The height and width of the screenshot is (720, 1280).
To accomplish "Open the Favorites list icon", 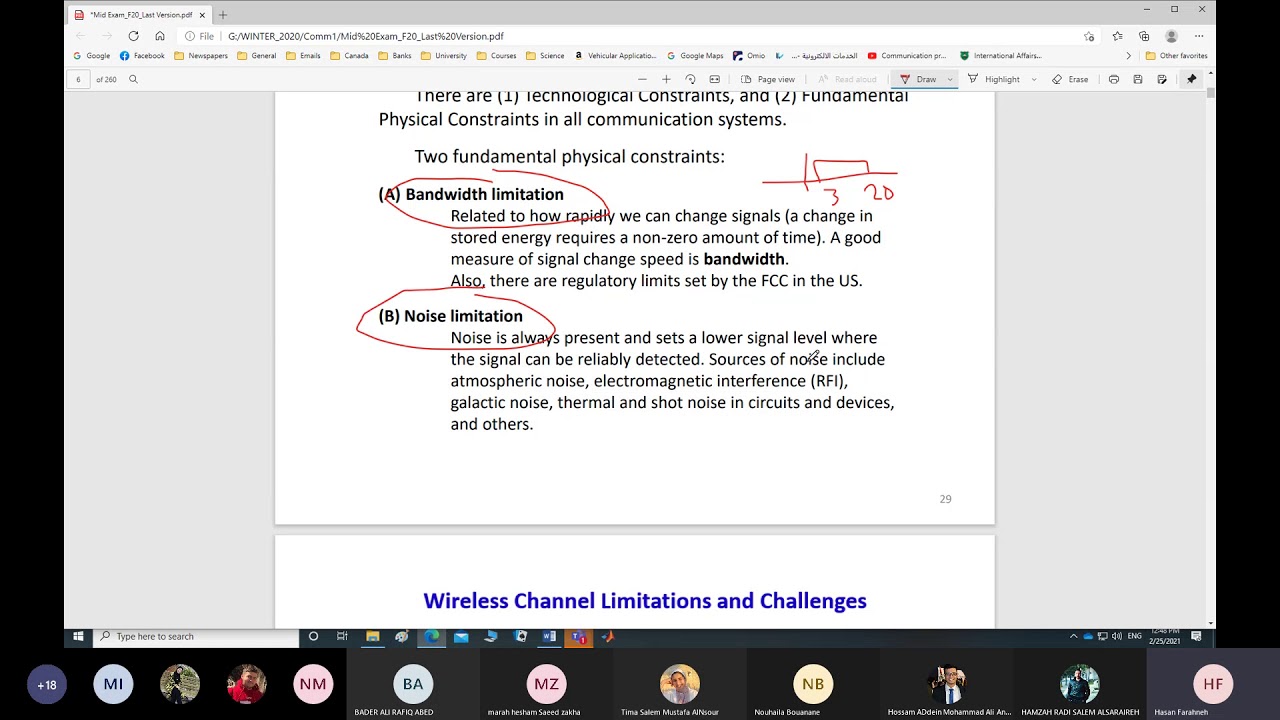I will pos(1118,36).
